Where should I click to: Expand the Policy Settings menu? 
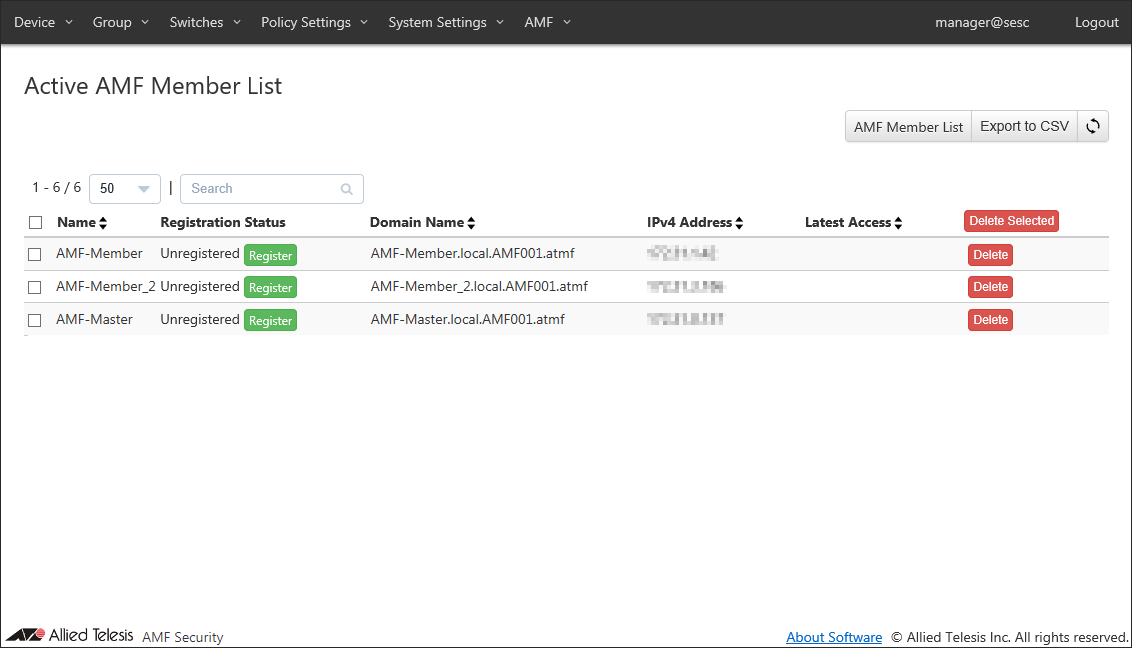click(x=314, y=22)
